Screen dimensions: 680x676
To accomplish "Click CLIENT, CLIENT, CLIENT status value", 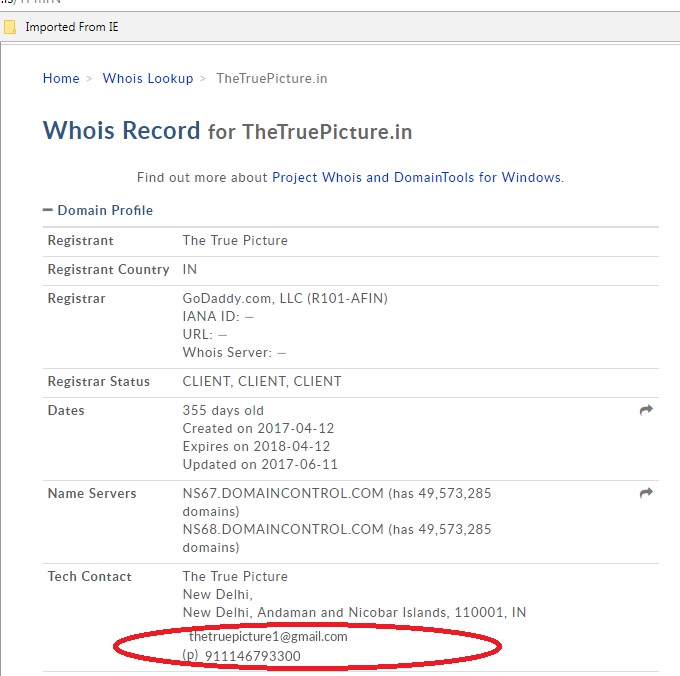I will (262, 381).
